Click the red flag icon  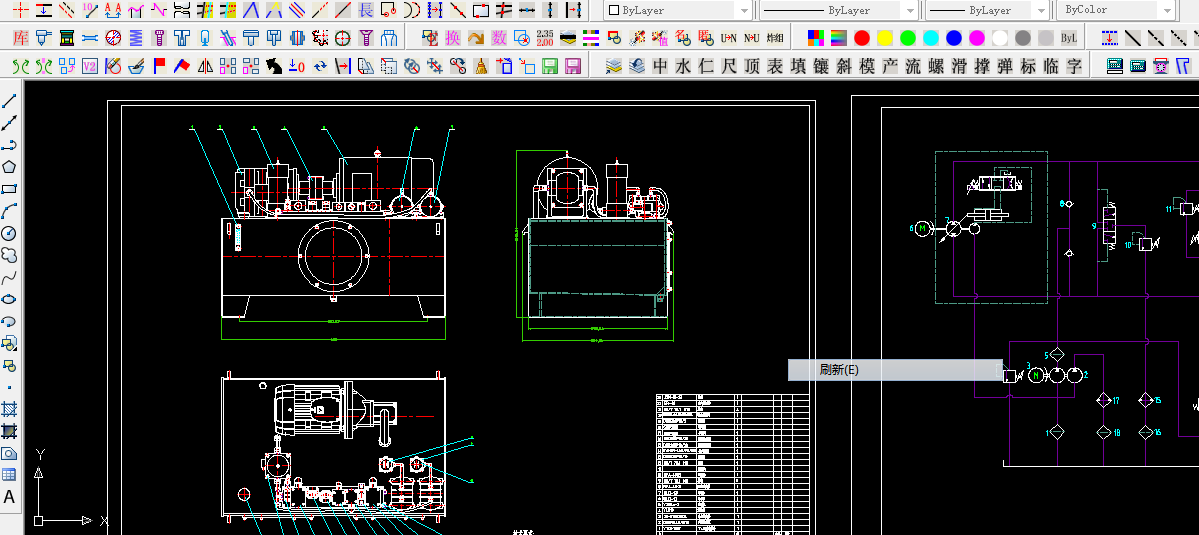tap(159, 66)
